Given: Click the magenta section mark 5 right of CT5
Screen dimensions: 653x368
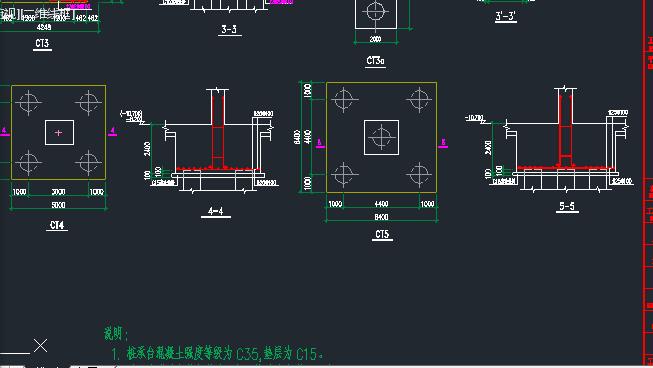Looking at the screenshot, I should coord(443,142).
